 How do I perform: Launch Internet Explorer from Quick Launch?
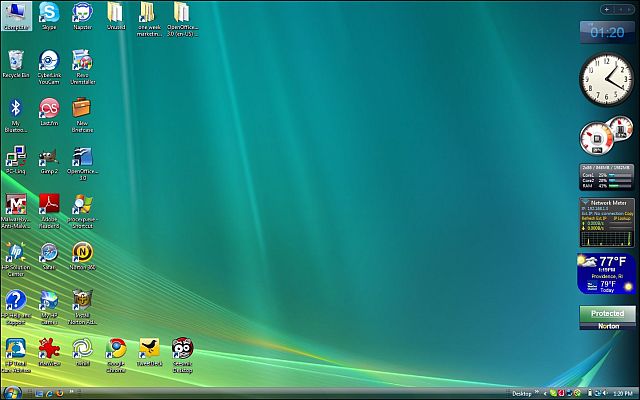point(49,394)
